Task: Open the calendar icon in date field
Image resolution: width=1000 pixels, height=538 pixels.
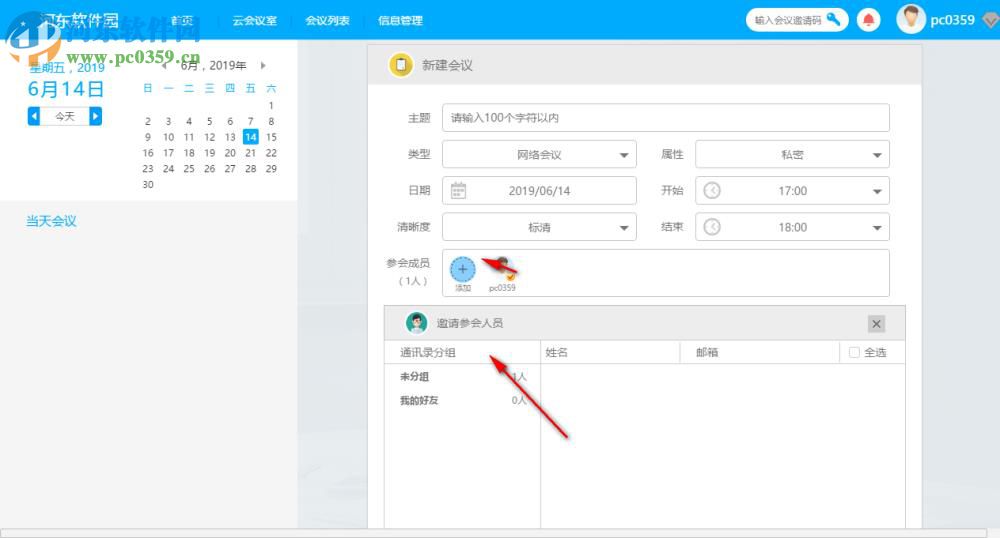Action: tap(459, 191)
